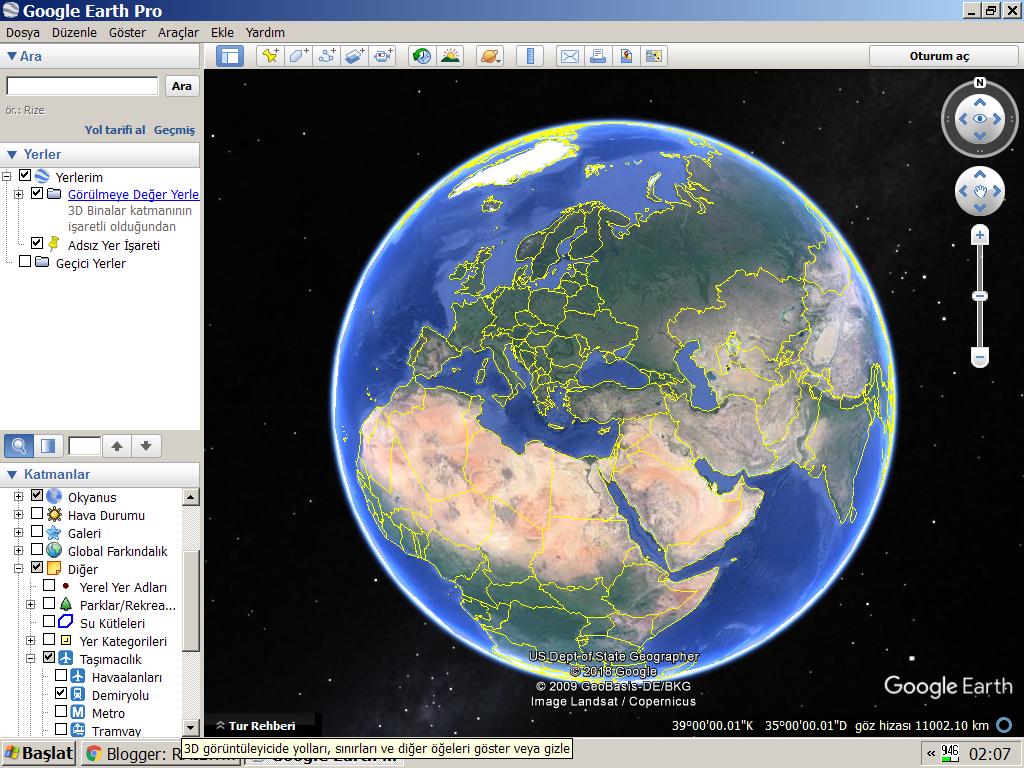
Task: Open the Yol tarifi al link
Action: point(115,130)
